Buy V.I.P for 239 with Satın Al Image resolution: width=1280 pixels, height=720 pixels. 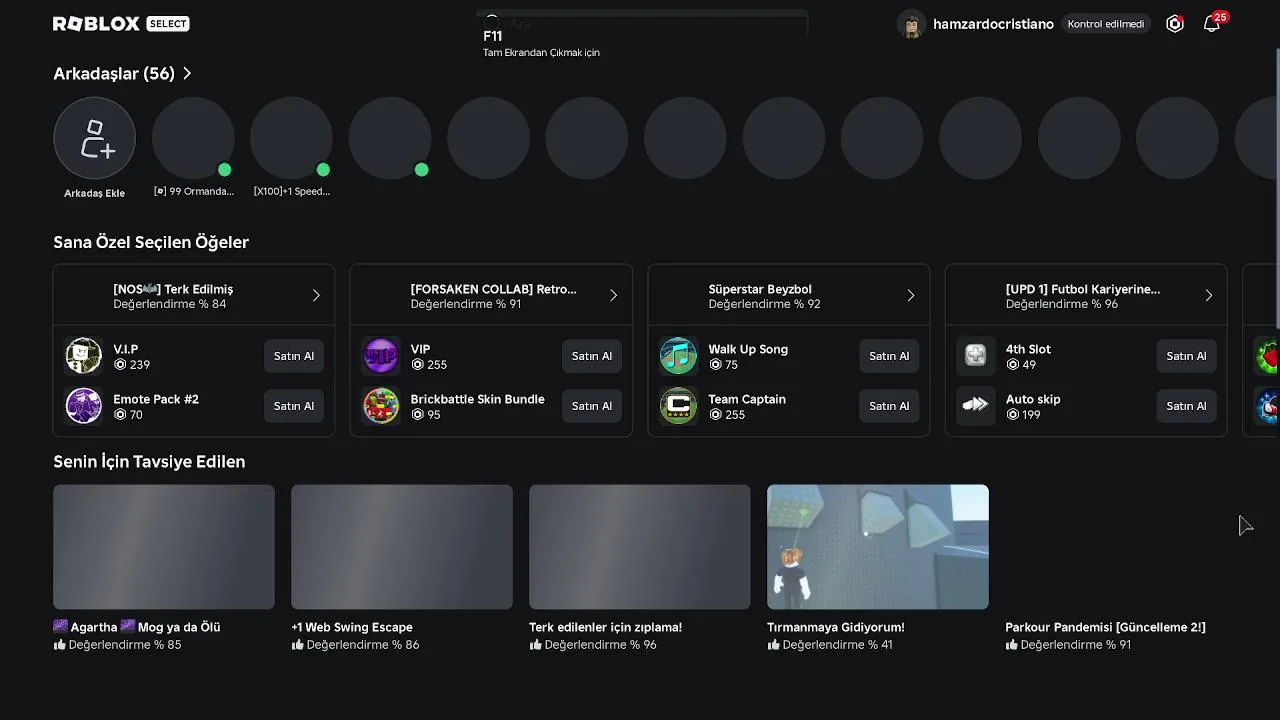pos(294,356)
